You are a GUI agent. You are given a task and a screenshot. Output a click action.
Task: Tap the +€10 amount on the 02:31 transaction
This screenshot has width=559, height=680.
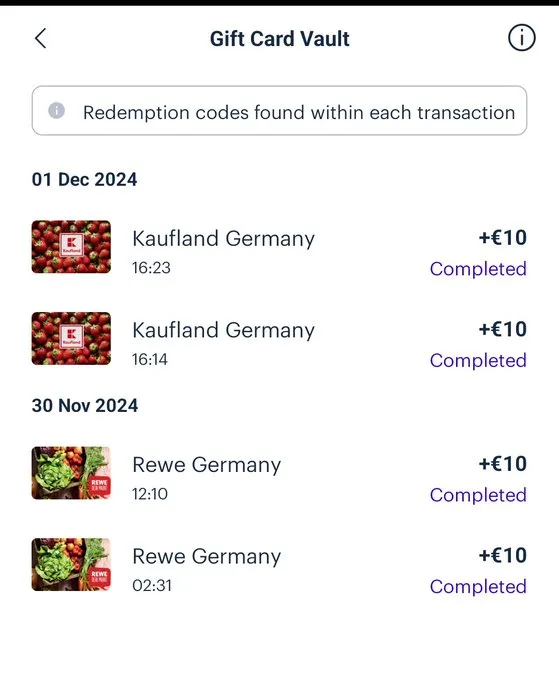coord(503,555)
